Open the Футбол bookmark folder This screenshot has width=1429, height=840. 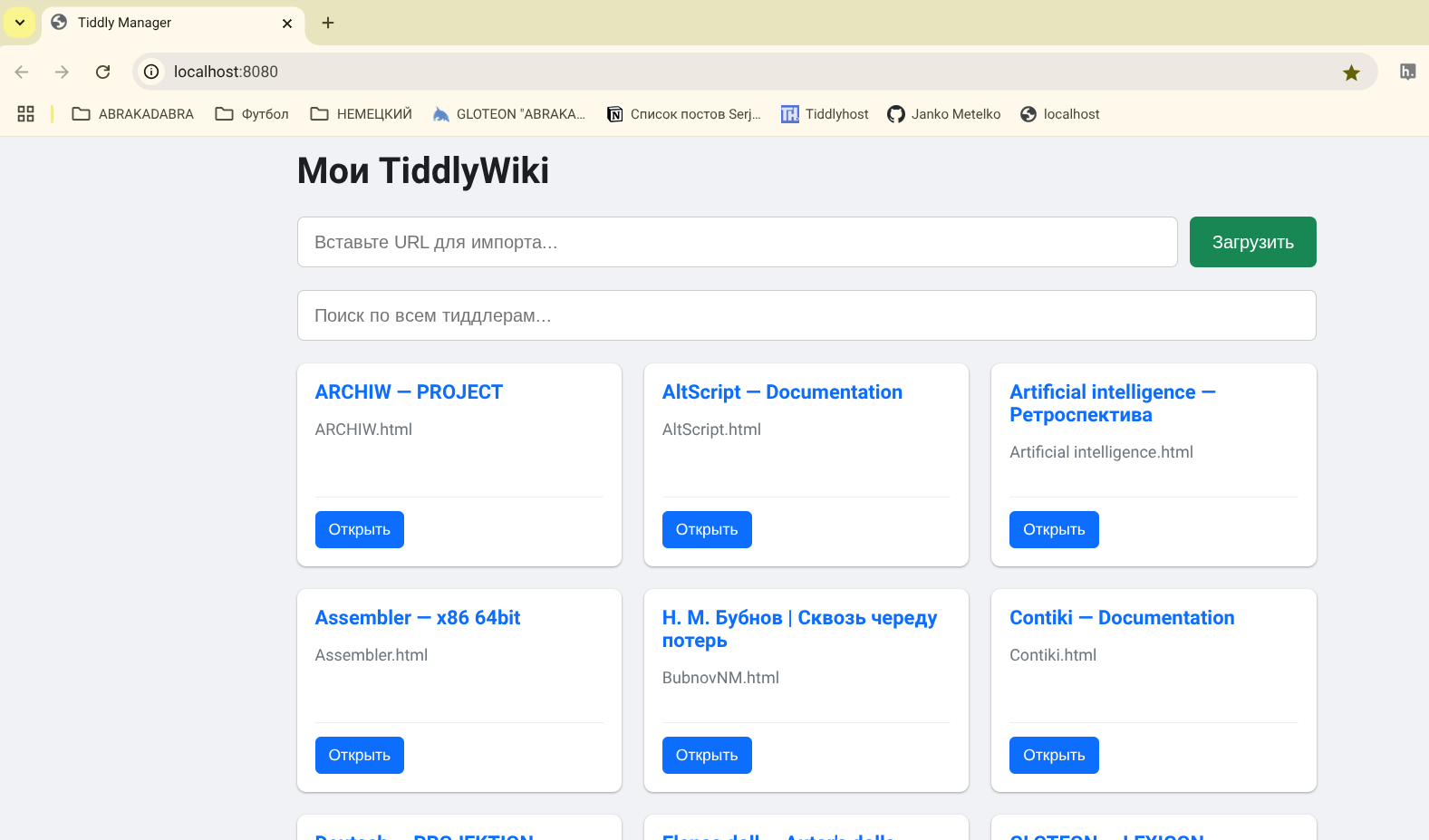tap(252, 114)
